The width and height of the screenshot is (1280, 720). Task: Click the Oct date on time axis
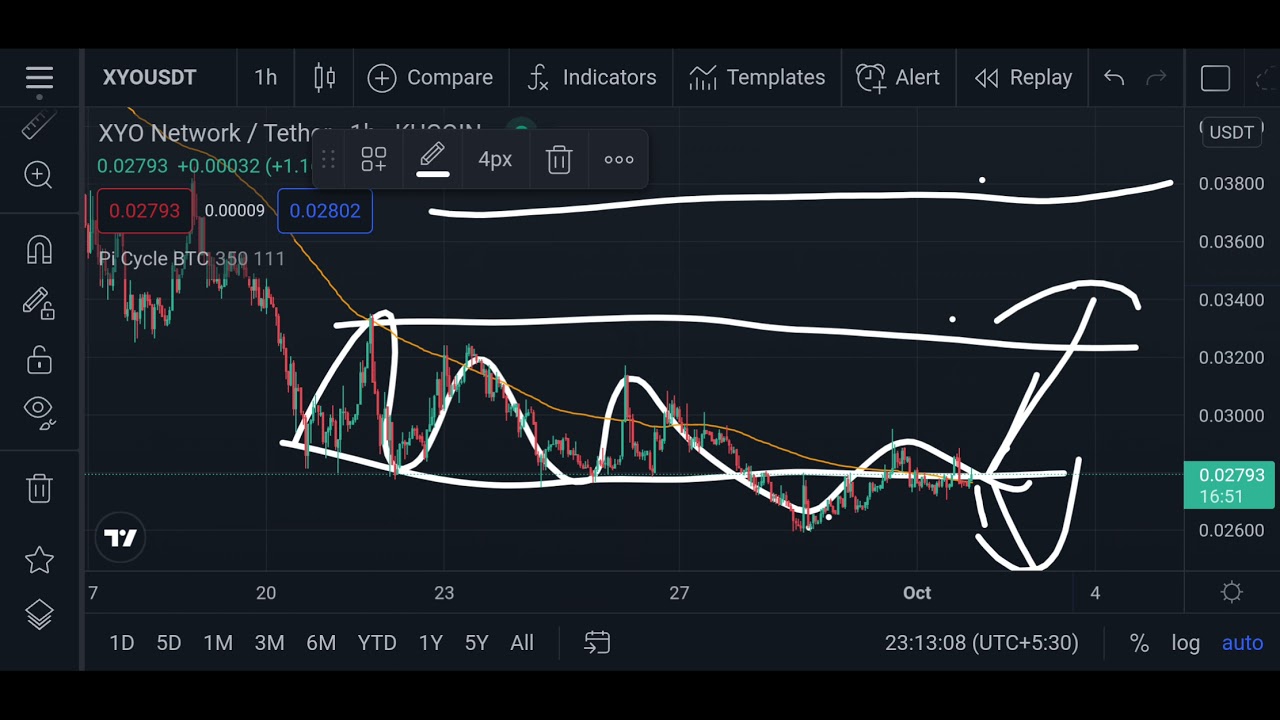(x=917, y=593)
